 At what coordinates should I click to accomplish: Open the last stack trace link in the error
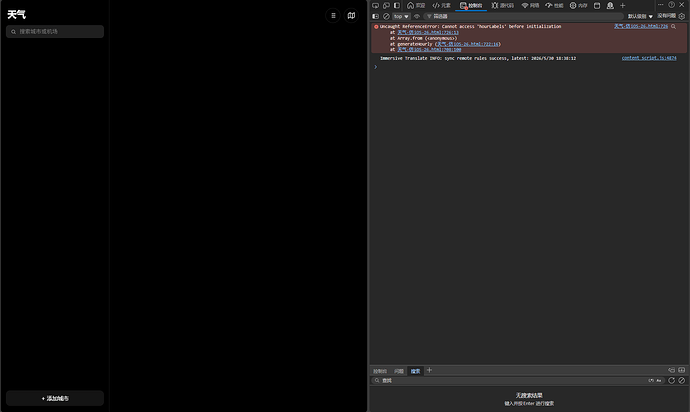429,49
